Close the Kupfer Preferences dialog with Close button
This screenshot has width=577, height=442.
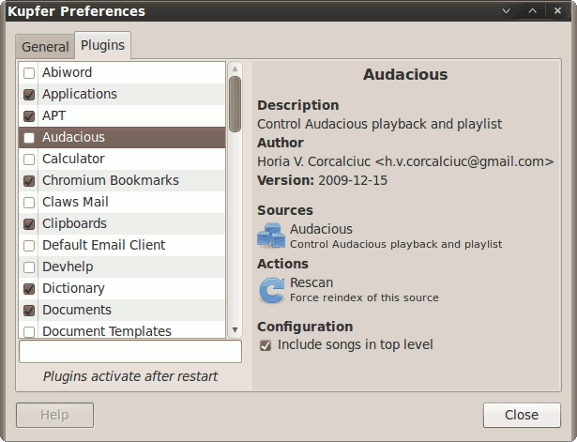pos(522,415)
